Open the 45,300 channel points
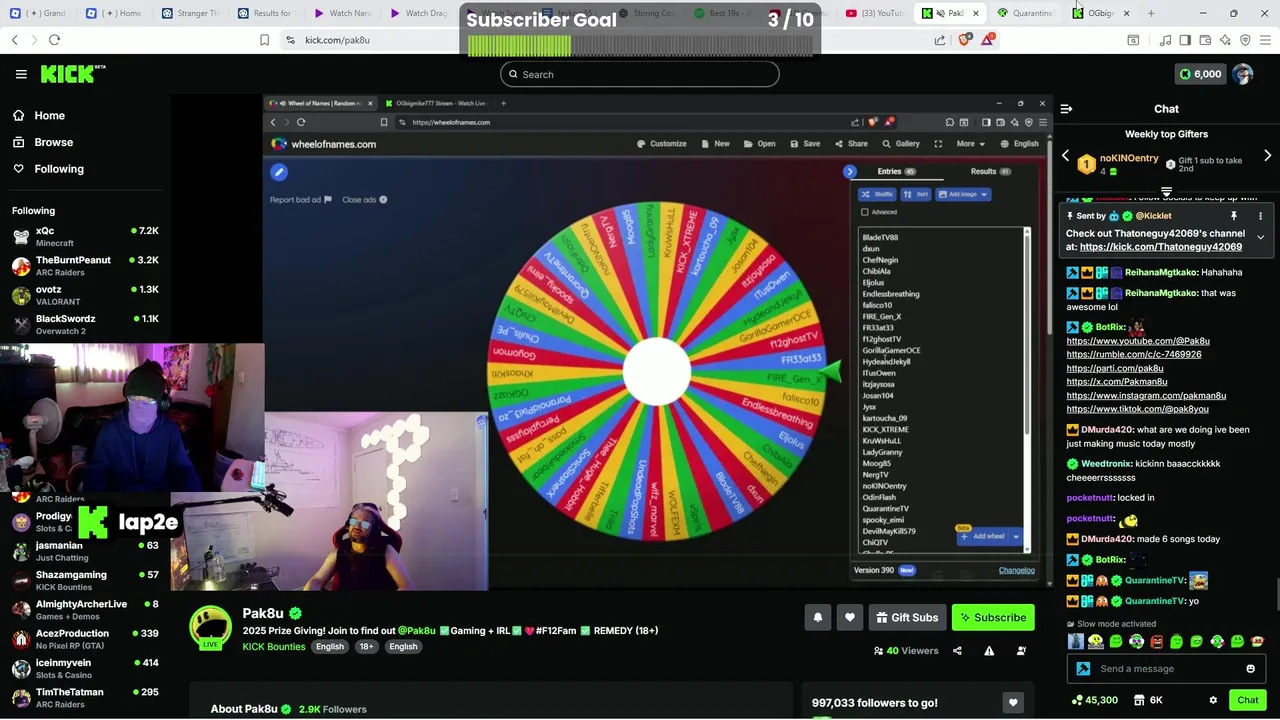Viewport: 1280px width, 720px height. coord(1093,700)
